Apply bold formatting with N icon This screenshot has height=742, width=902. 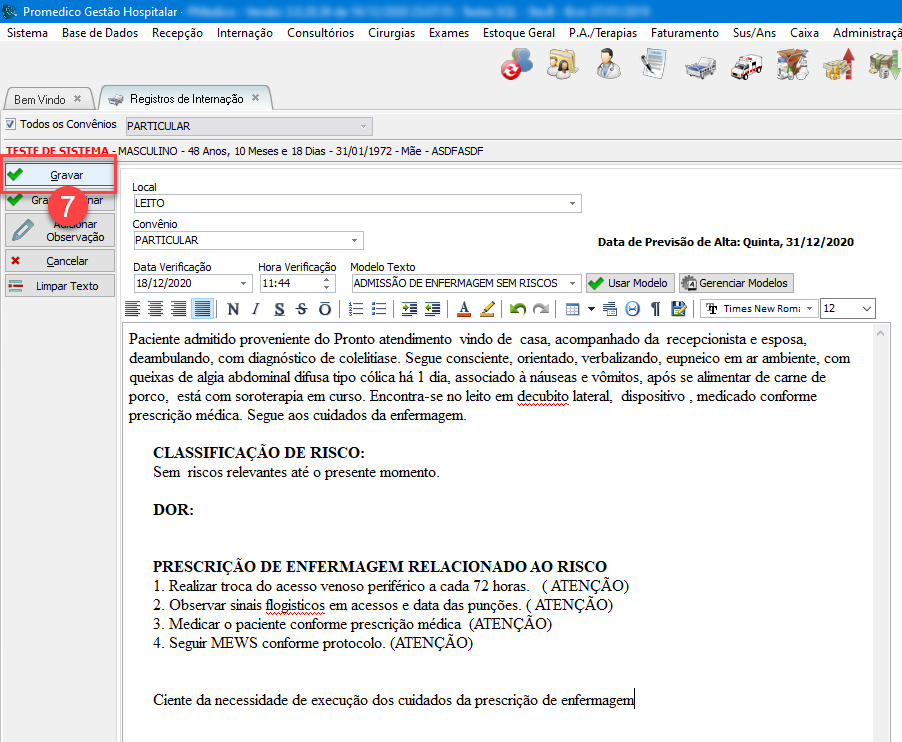click(x=233, y=309)
